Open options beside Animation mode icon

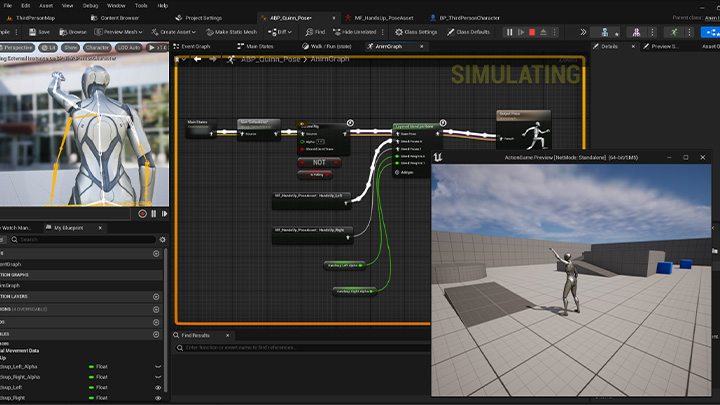click(x=689, y=32)
